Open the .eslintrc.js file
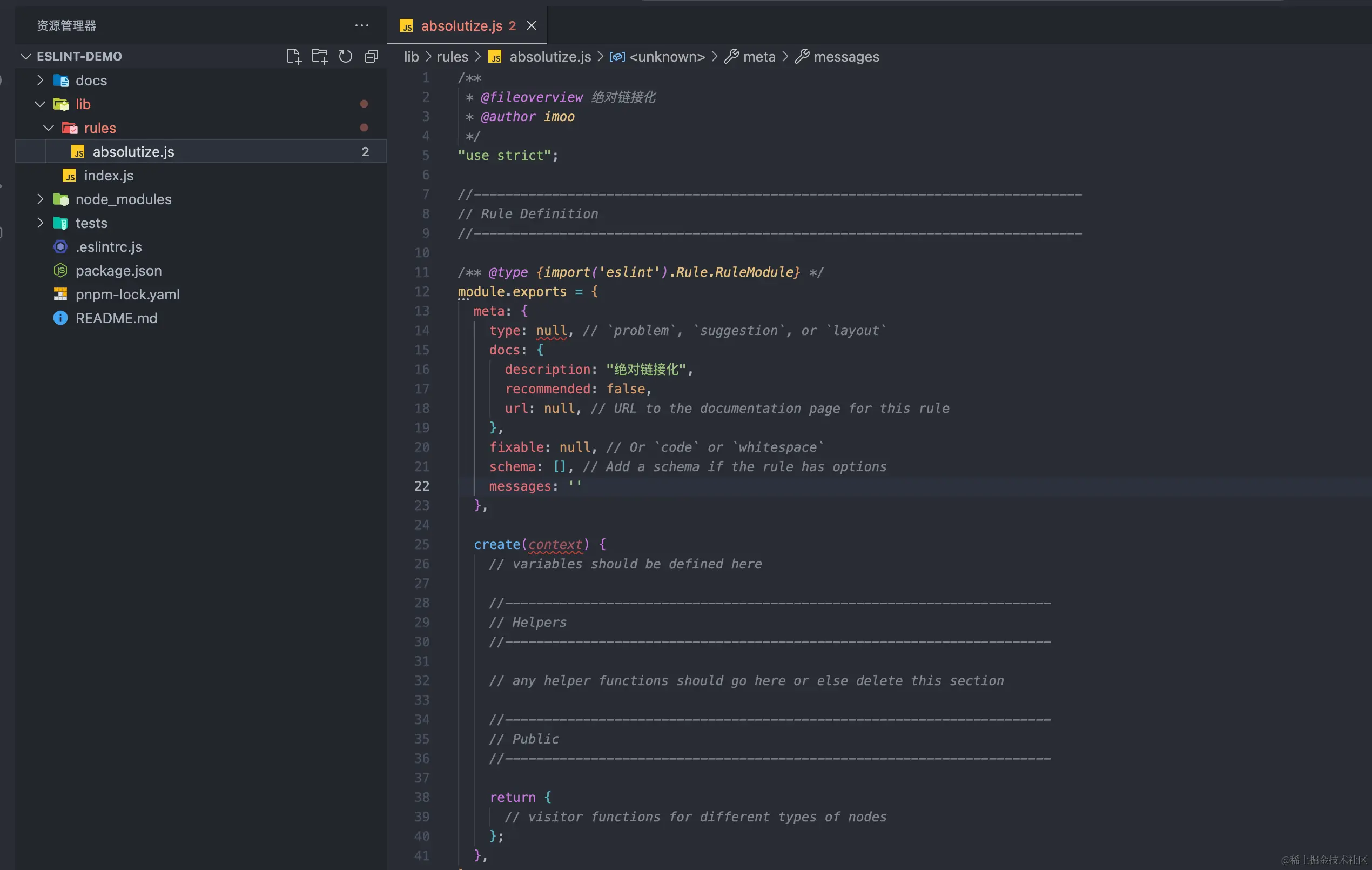Viewport: 1372px width, 870px height. click(200, 247)
